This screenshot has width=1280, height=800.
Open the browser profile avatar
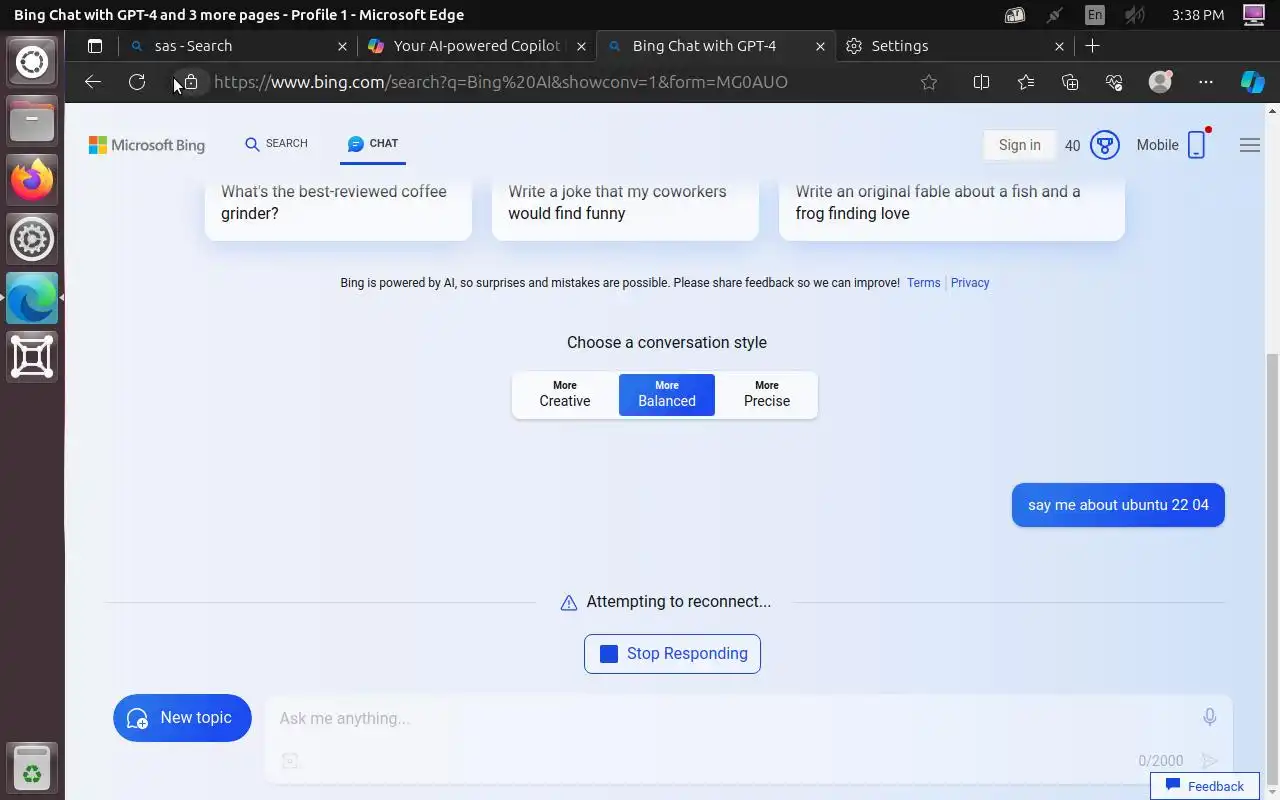[1160, 82]
